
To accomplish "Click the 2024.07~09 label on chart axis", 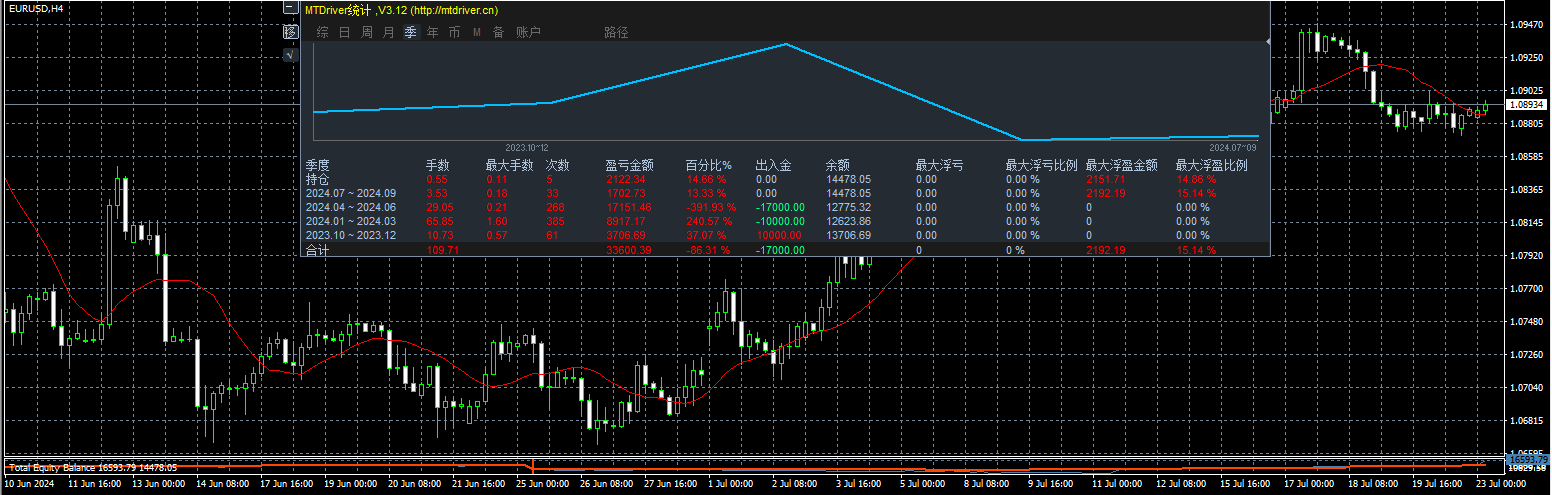I will [1234, 146].
